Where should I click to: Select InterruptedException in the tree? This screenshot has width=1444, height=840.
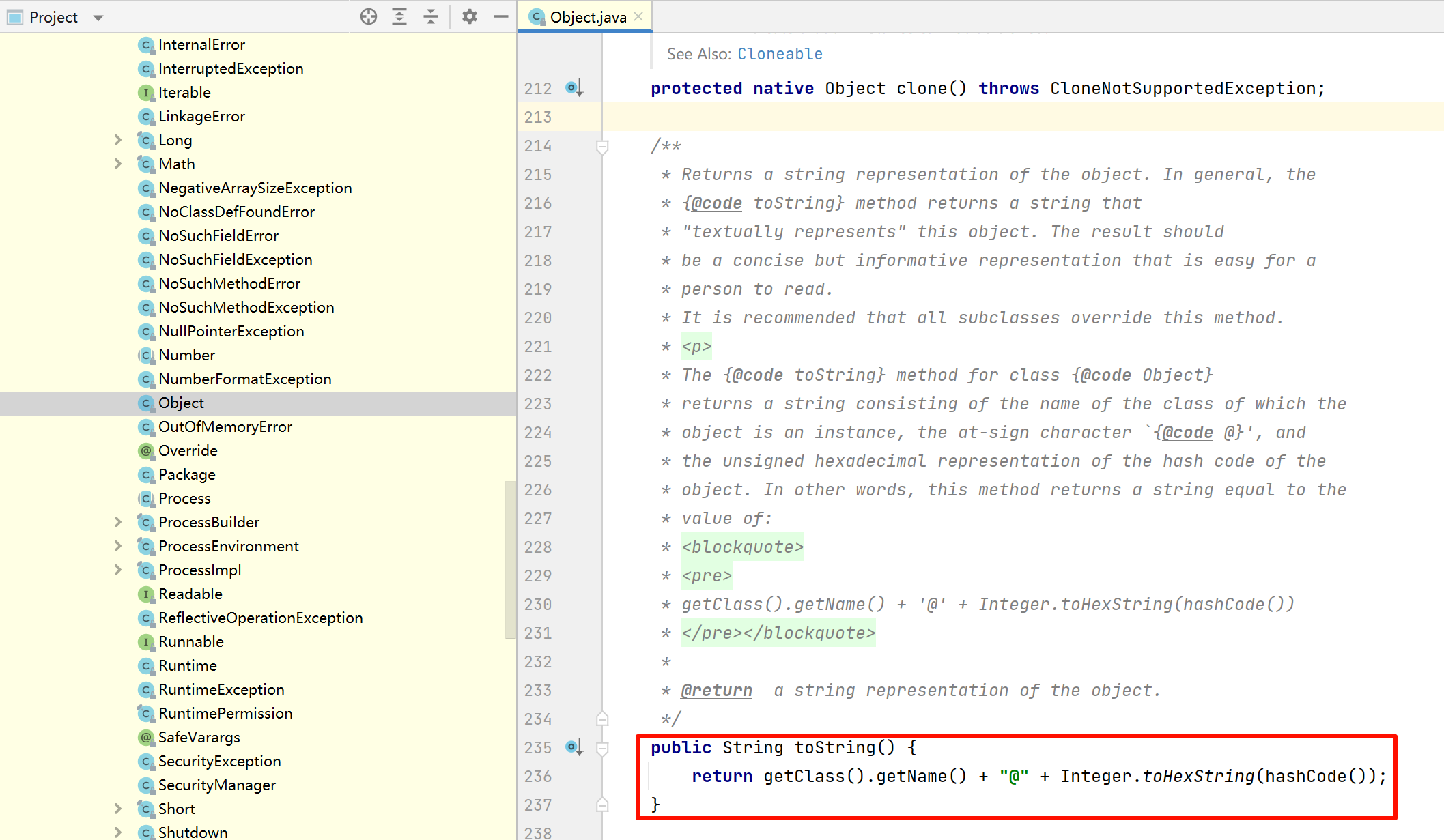tap(231, 69)
